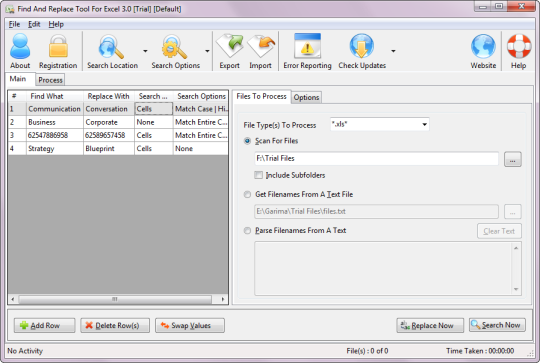Click the Add Row button
The image size is (540, 363).
point(44,325)
